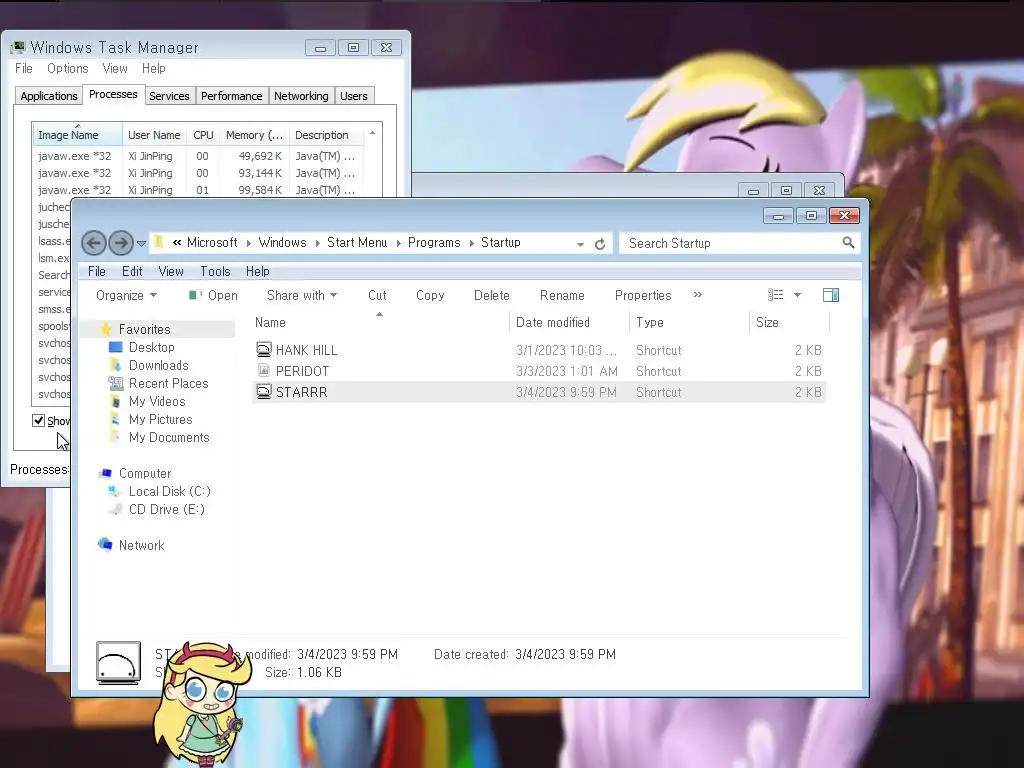The height and width of the screenshot is (768, 1024).
Task: Click the folder icon in address bar
Action: pyautogui.click(x=159, y=243)
